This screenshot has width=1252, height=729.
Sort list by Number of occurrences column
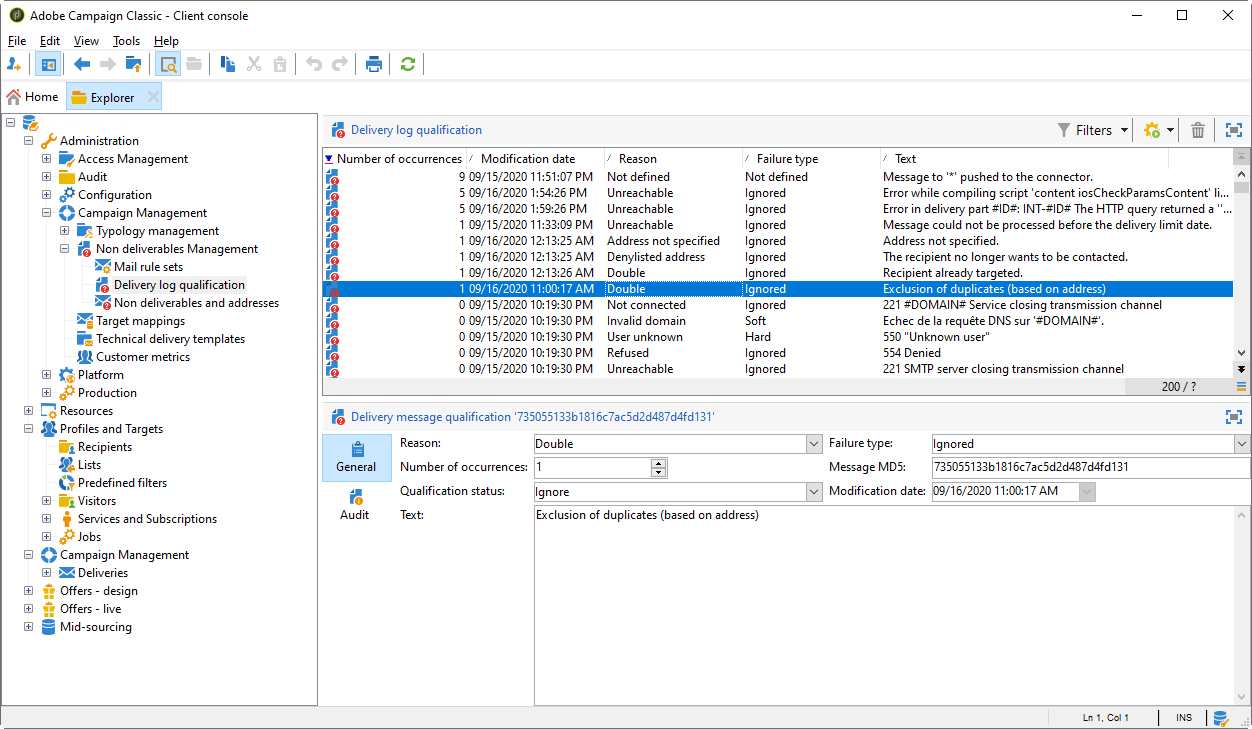[398, 159]
